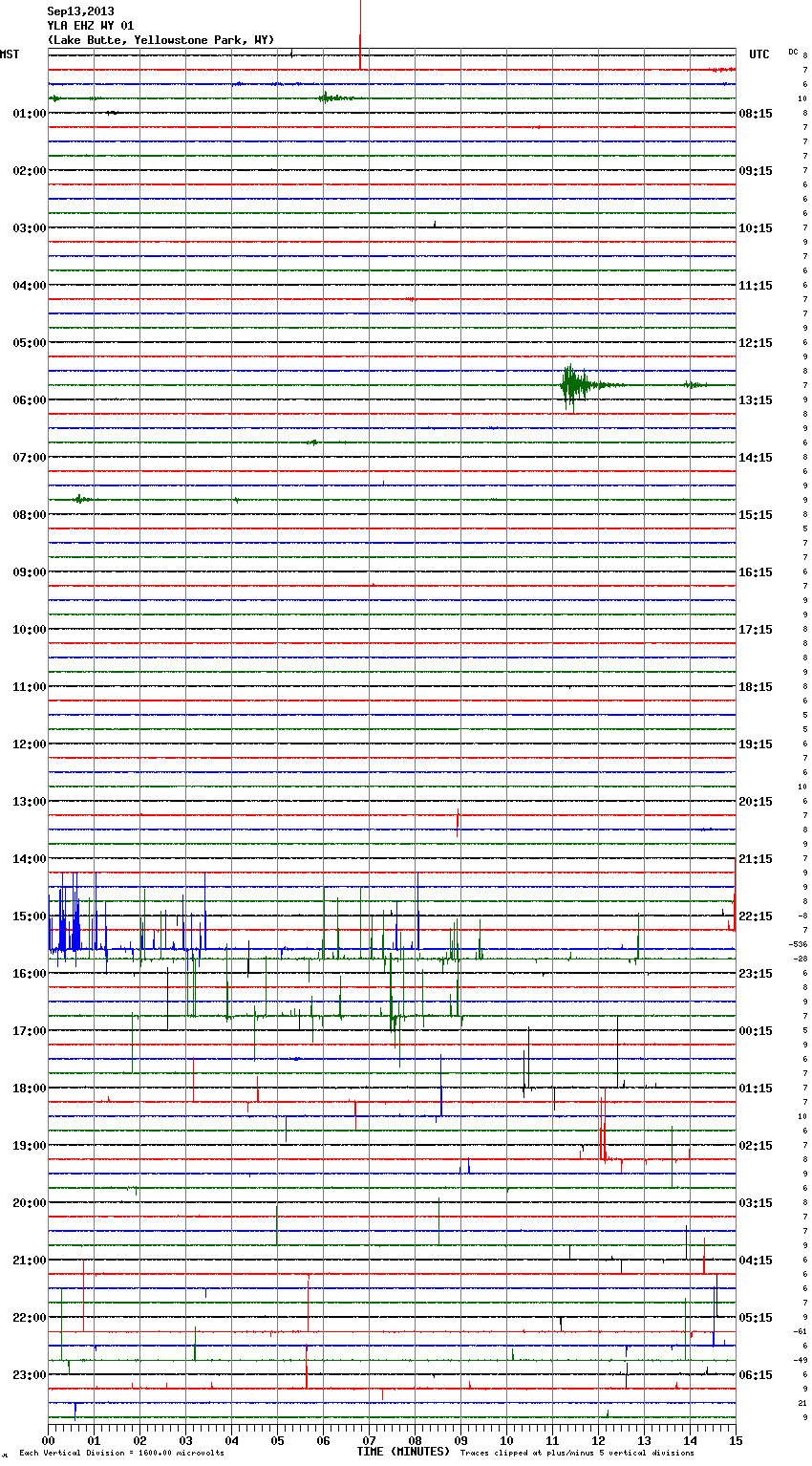The height and width of the screenshot is (1466, 812).
Task: Select the MST time zone header
Action: click(10, 54)
